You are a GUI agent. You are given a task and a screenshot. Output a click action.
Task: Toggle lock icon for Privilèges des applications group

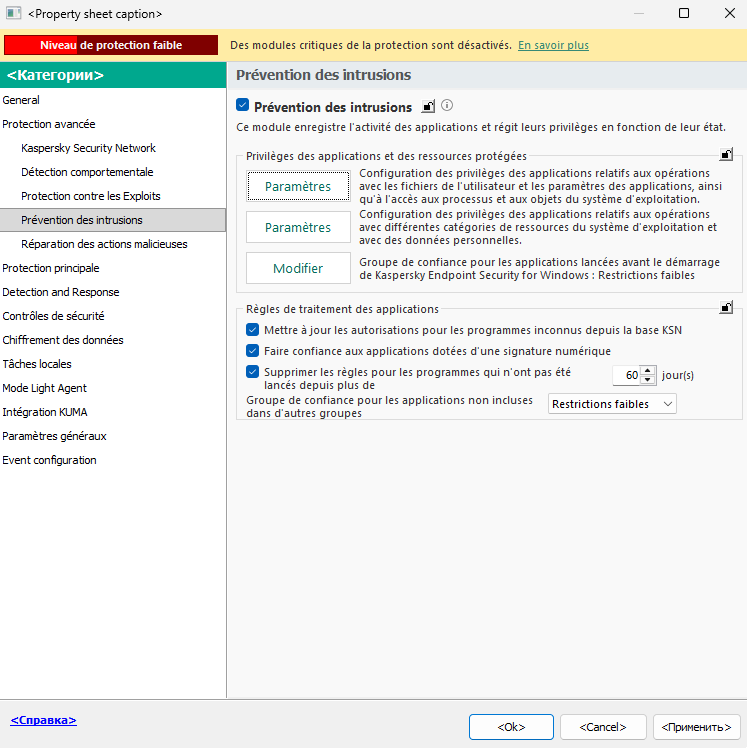click(x=726, y=154)
